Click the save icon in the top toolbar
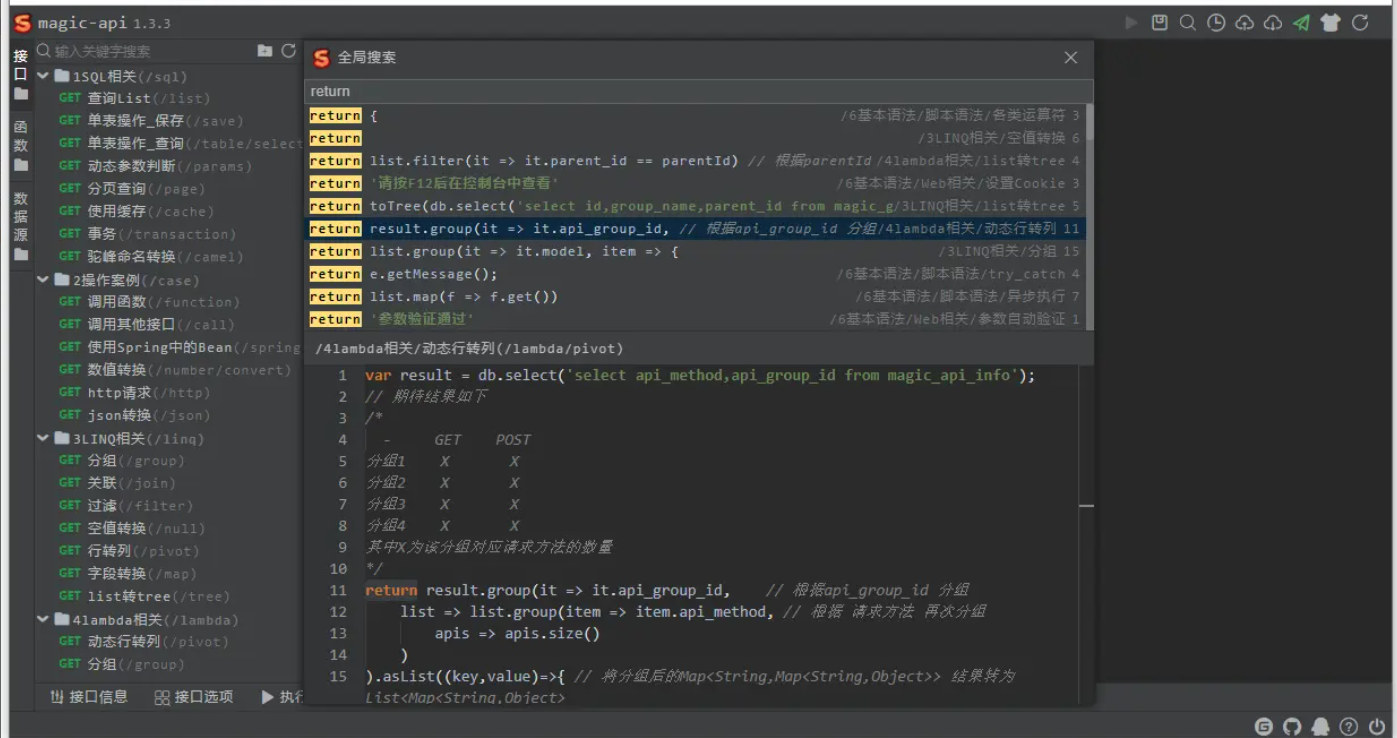The width and height of the screenshot is (1397, 738). tap(1160, 23)
